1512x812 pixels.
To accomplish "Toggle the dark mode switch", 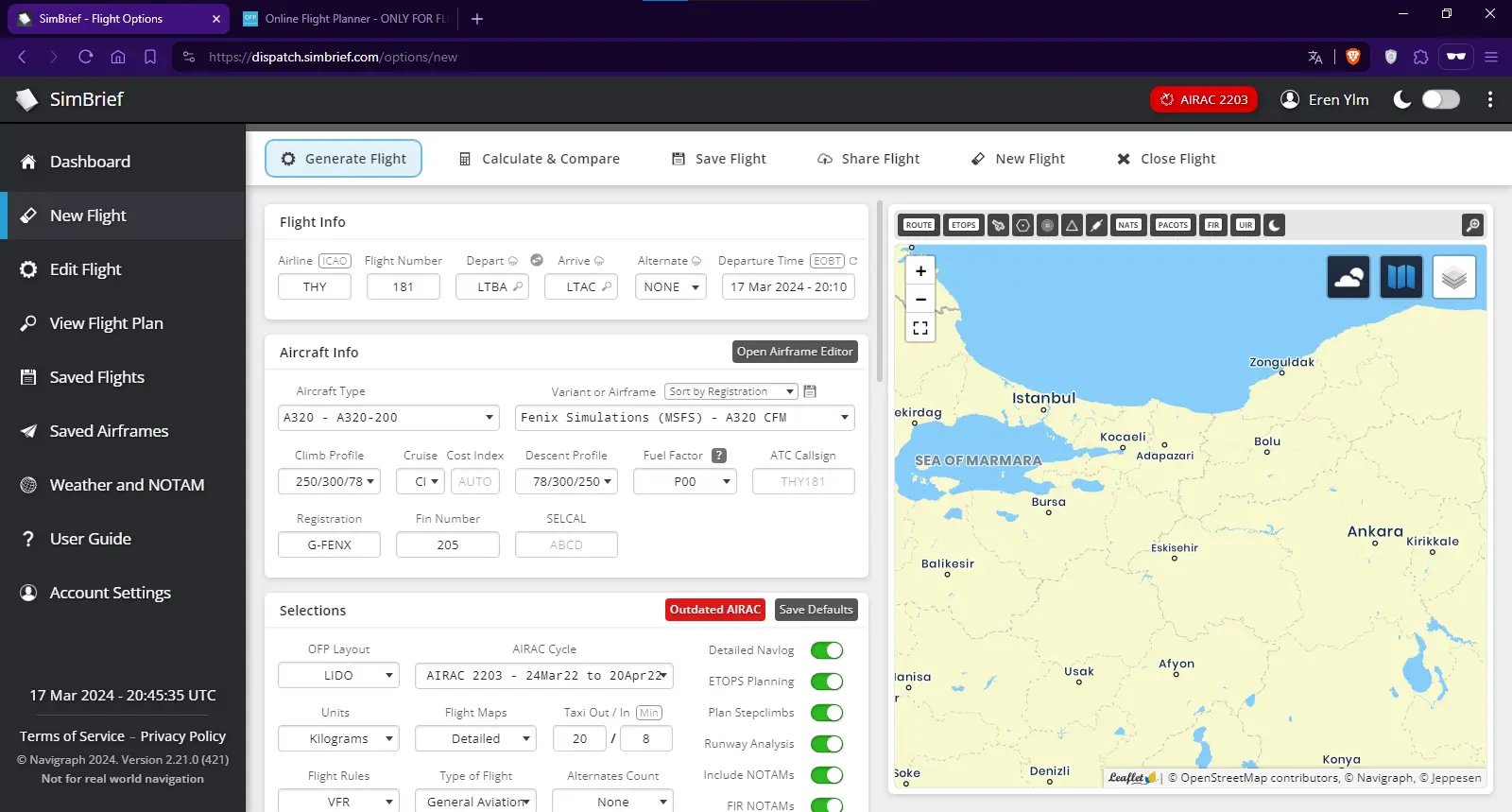I will tap(1441, 99).
